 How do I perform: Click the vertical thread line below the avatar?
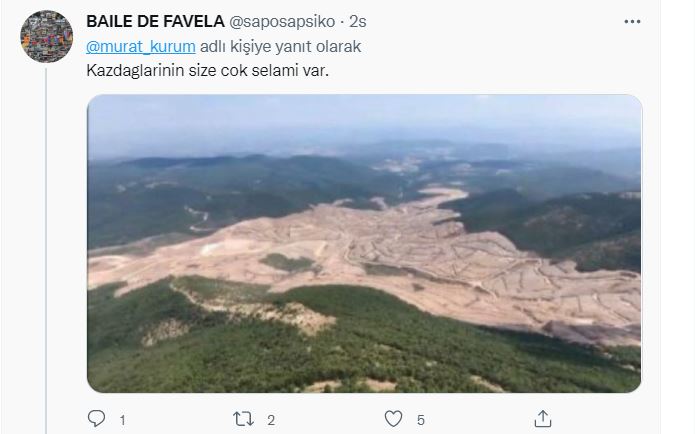46,250
